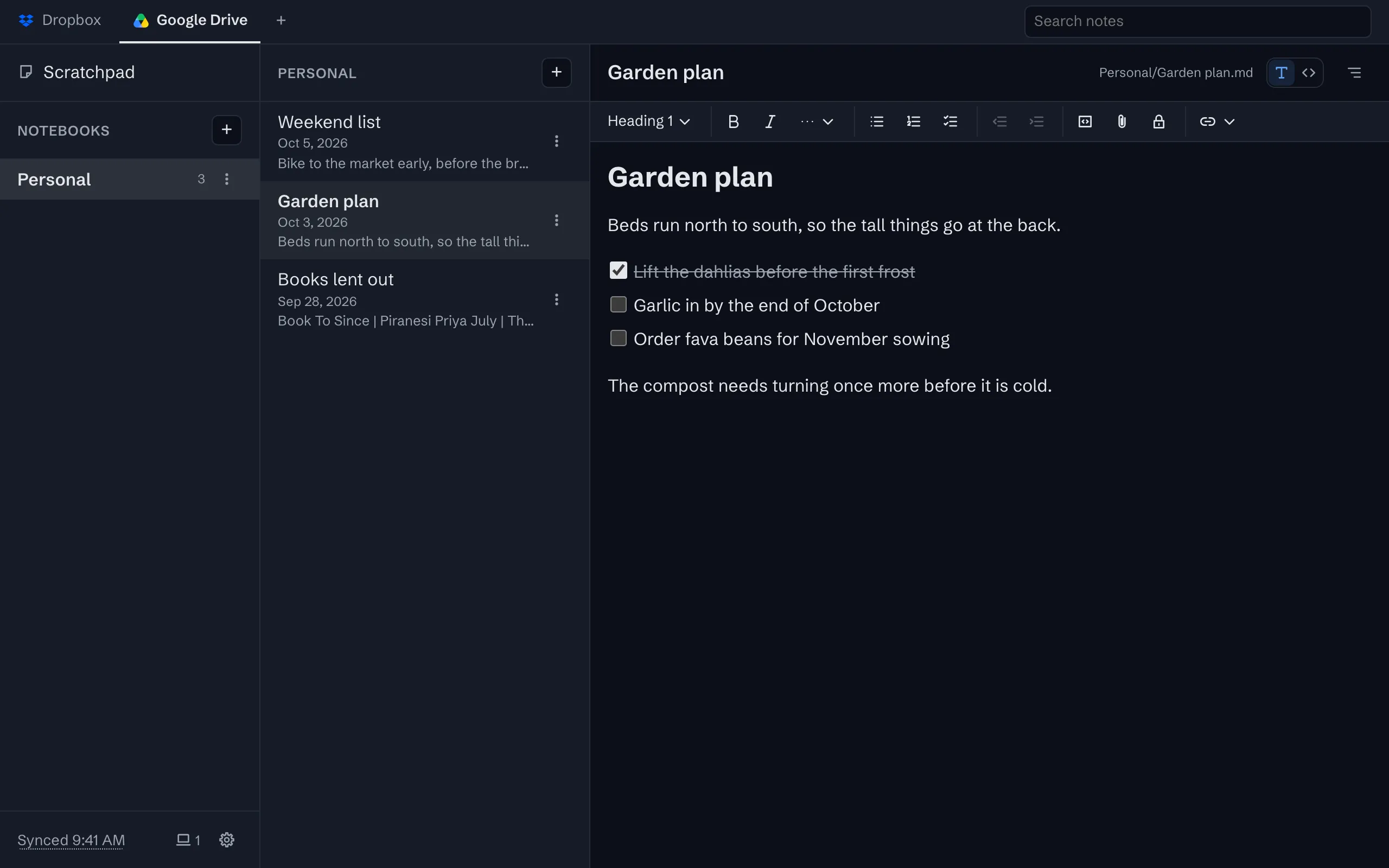This screenshot has width=1389, height=868.
Task: Add a new cloud account tab
Action: point(281,21)
